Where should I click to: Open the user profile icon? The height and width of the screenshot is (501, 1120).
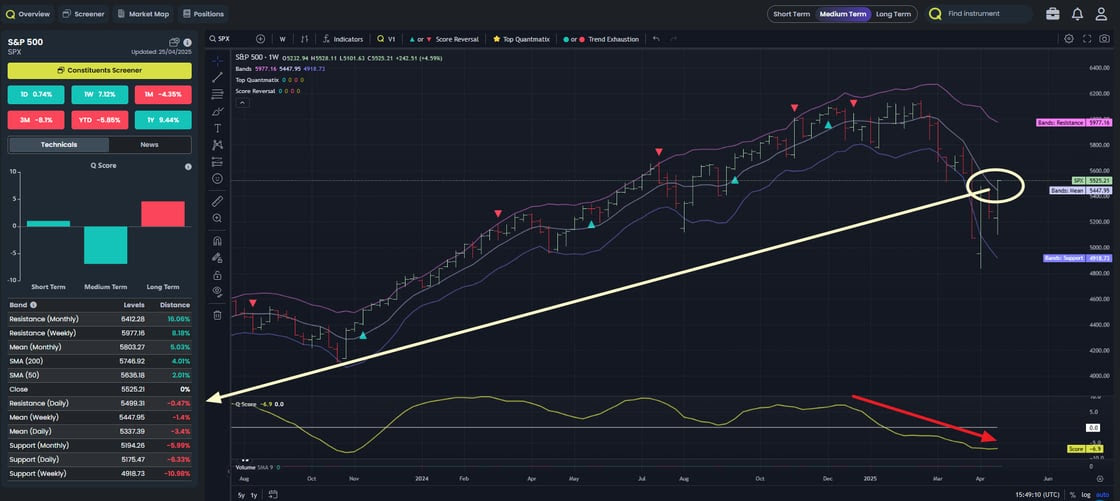pos(1099,14)
